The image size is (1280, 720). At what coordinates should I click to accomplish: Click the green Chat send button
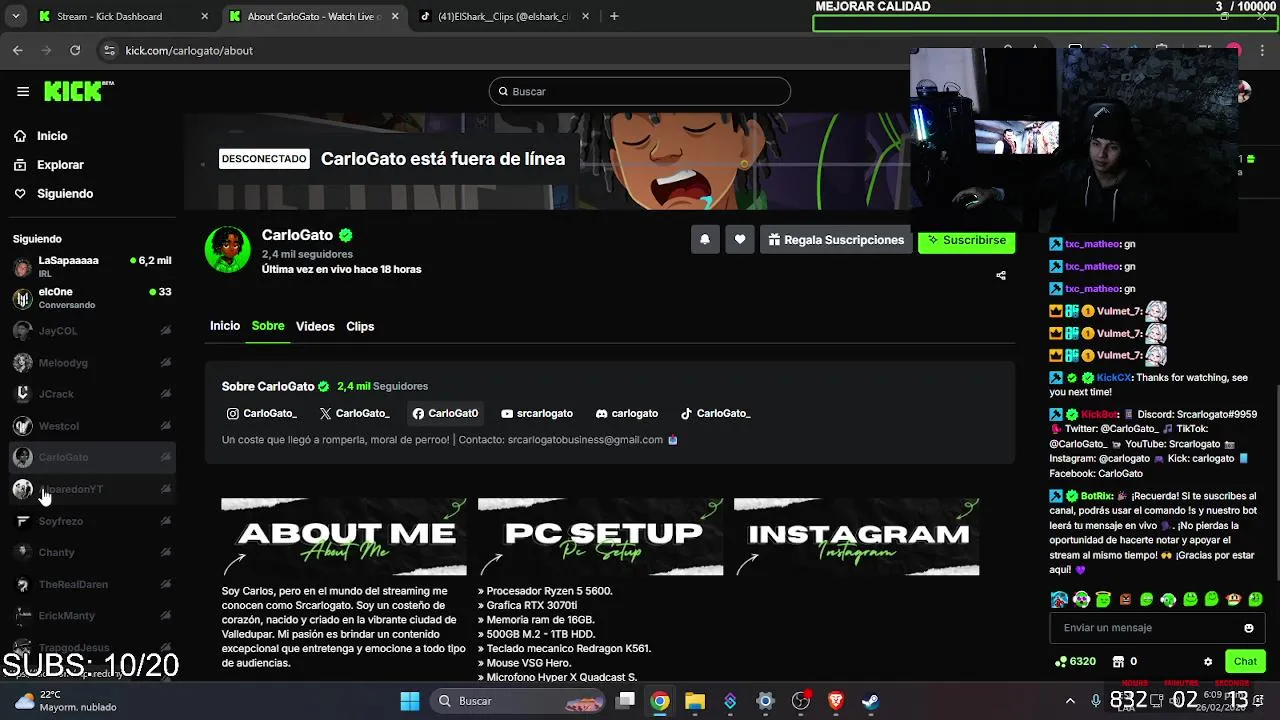pos(1245,661)
